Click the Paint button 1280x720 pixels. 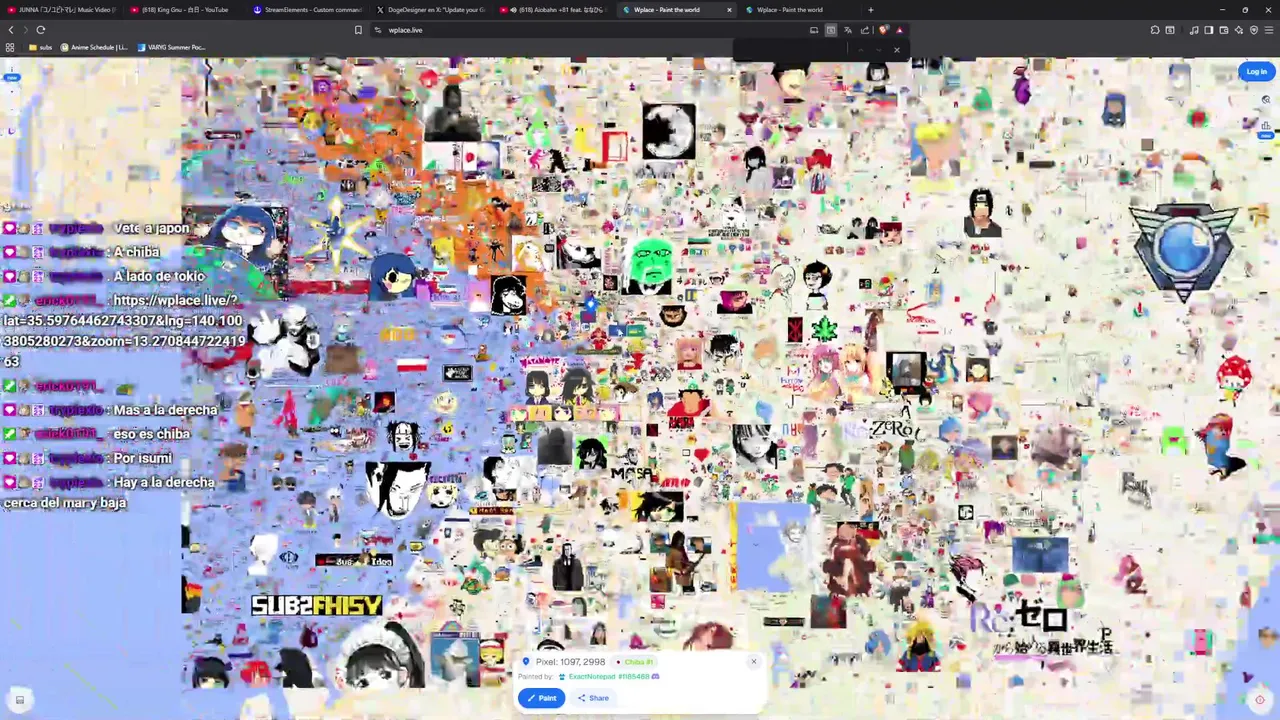[541, 698]
